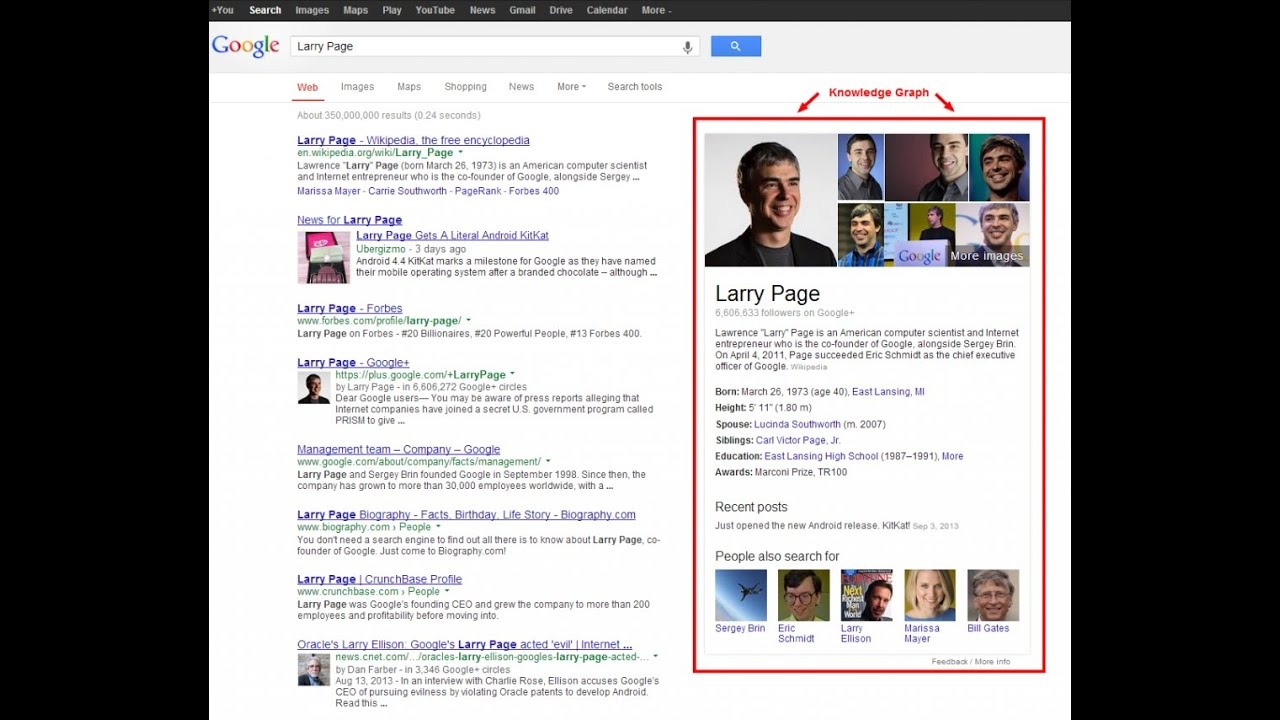1280x720 pixels.
Task: Open the More dropdown in search tabs
Action: [571, 87]
